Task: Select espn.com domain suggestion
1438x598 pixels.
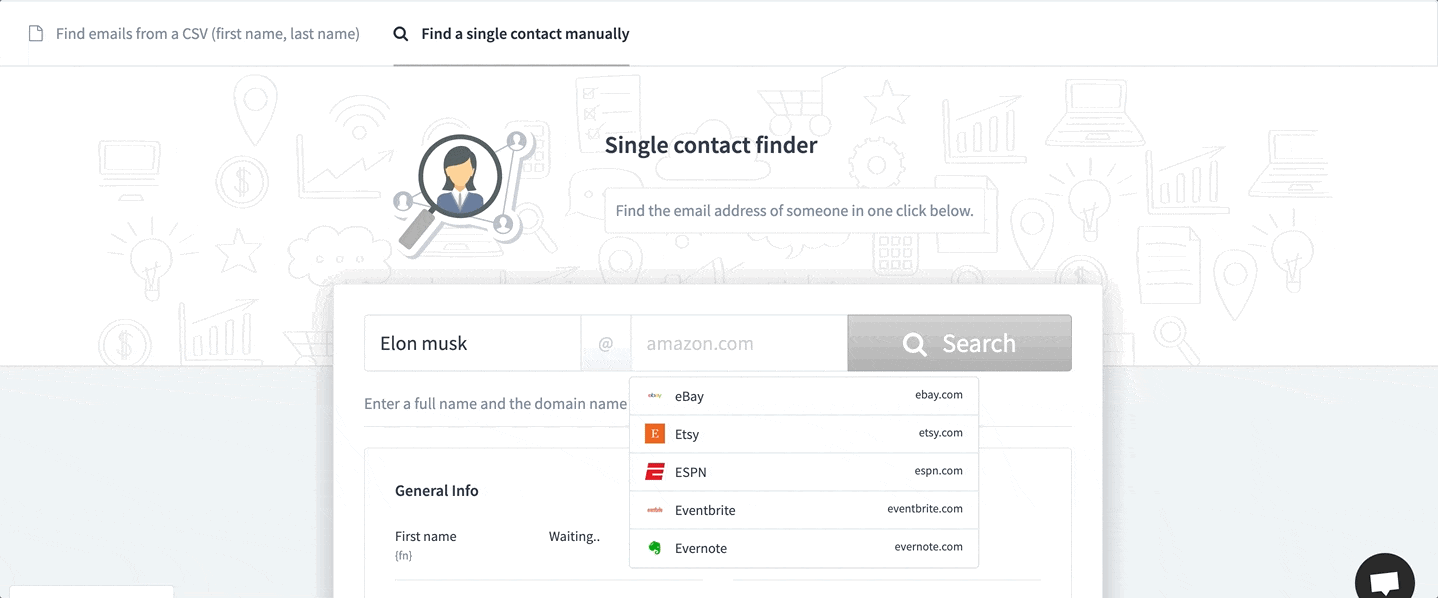Action: tap(804, 472)
